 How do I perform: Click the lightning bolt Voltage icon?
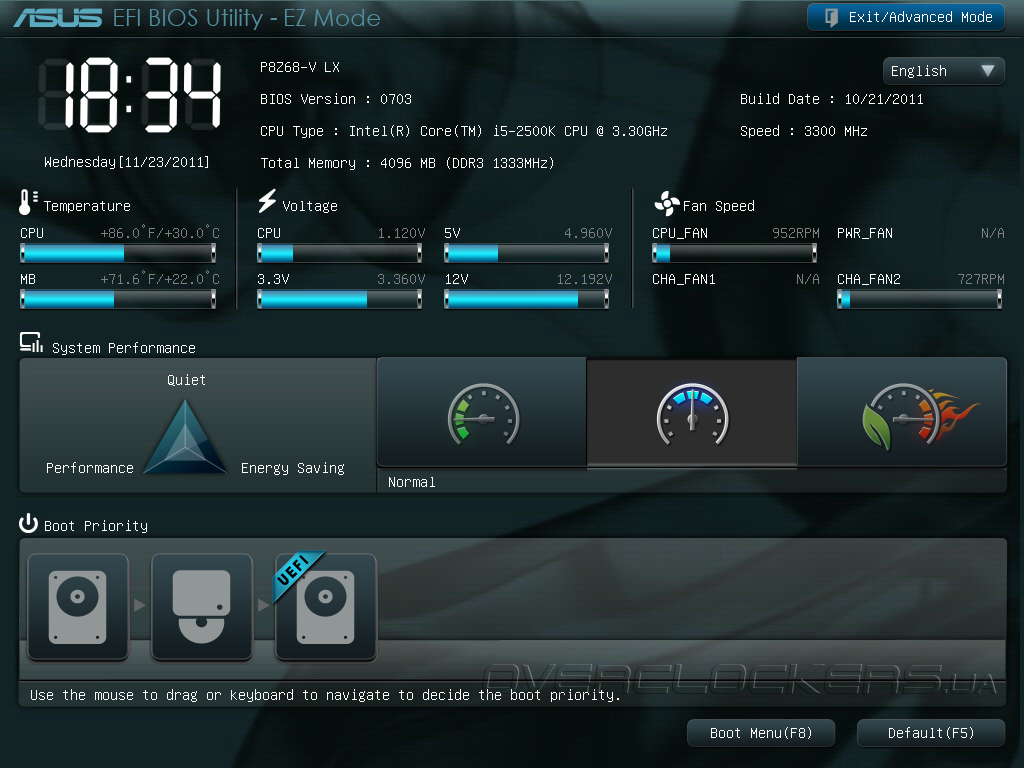coord(267,201)
